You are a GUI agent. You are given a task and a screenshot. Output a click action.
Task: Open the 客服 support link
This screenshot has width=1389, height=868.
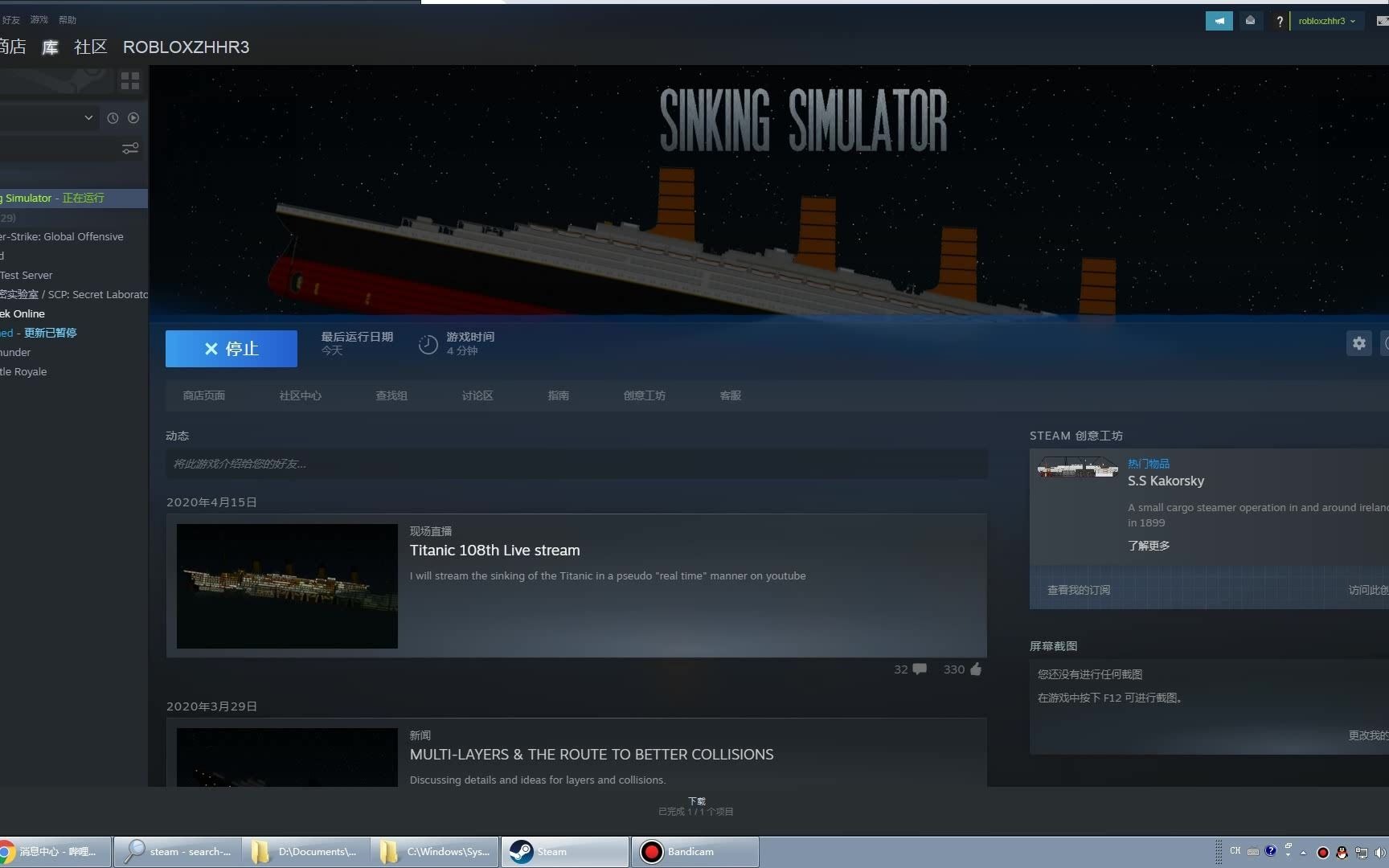pyautogui.click(x=731, y=395)
